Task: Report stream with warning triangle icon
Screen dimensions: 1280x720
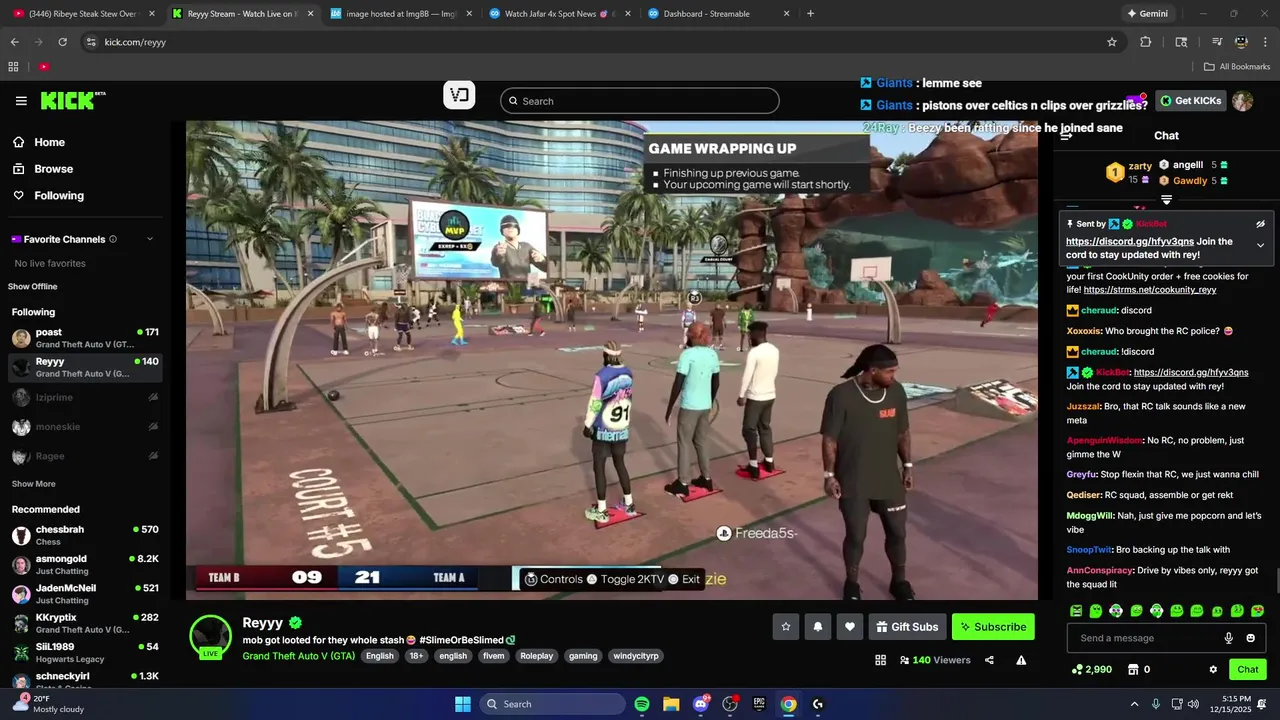Action: 1021,660
